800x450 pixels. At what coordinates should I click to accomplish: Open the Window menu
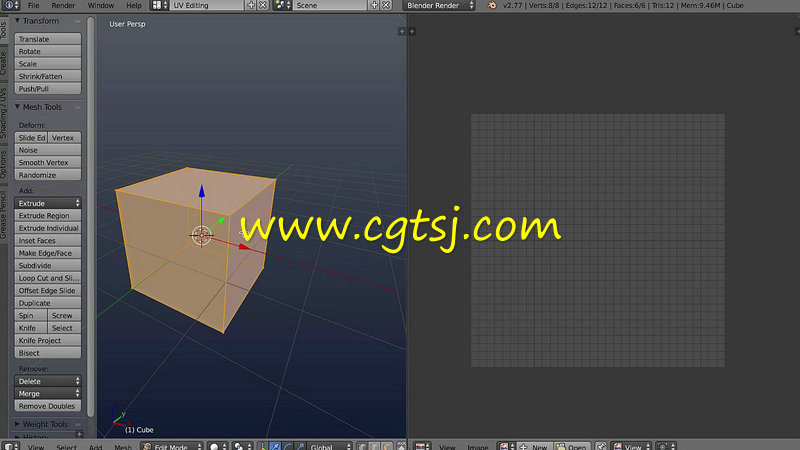click(x=101, y=5)
